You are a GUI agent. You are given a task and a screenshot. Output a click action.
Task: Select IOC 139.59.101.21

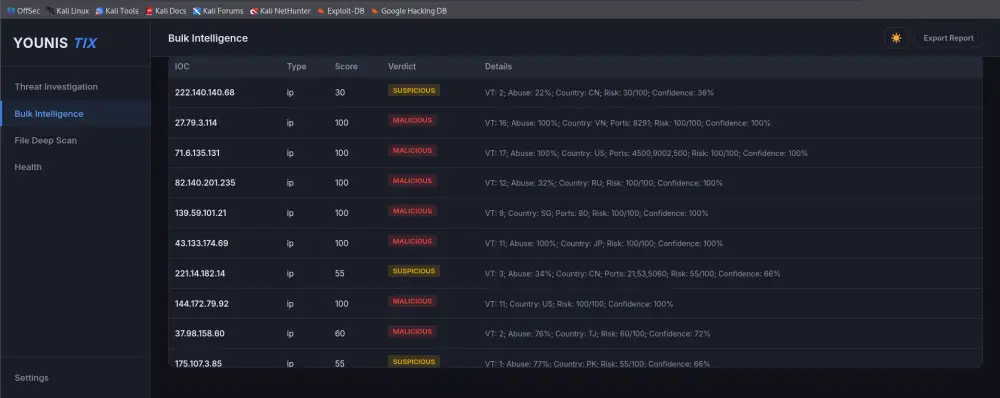(200, 213)
